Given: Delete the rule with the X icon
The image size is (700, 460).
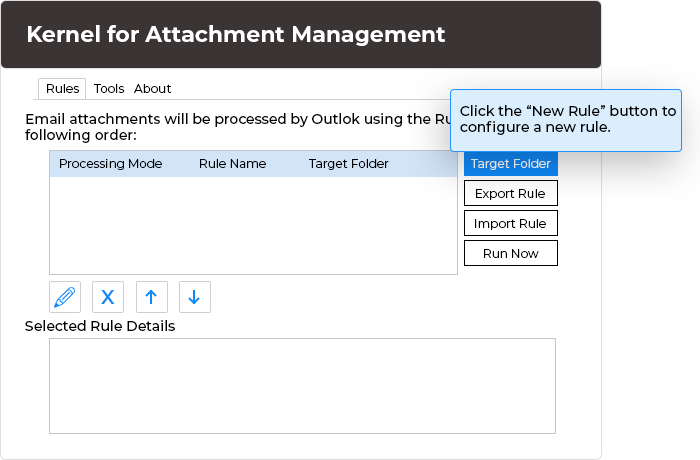Looking at the screenshot, I should (x=108, y=297).
